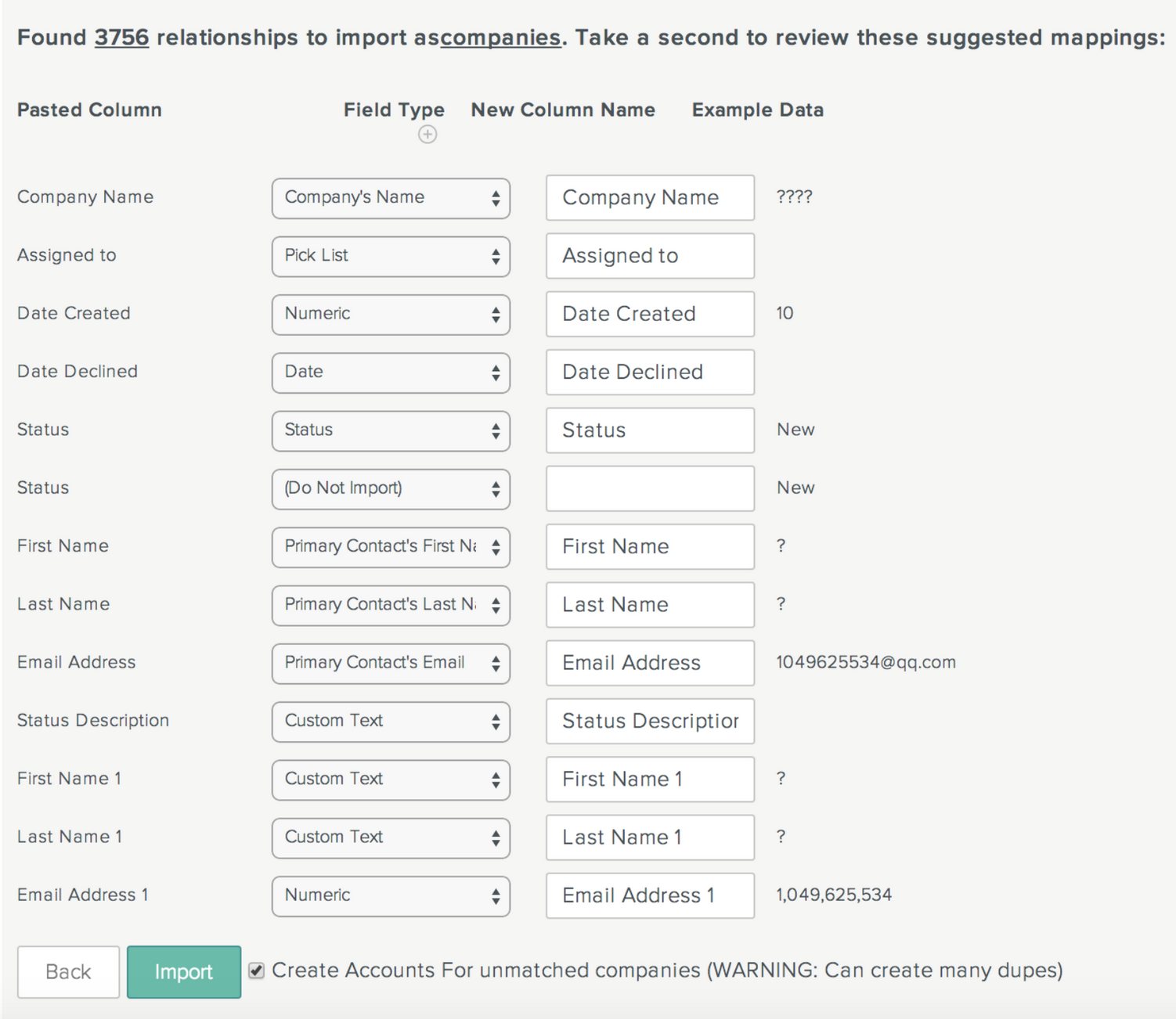This screenshot has width=1176, height=1019.
Task: Expand Numeric dropdown for Date Created row
Action: click(391, 315)
